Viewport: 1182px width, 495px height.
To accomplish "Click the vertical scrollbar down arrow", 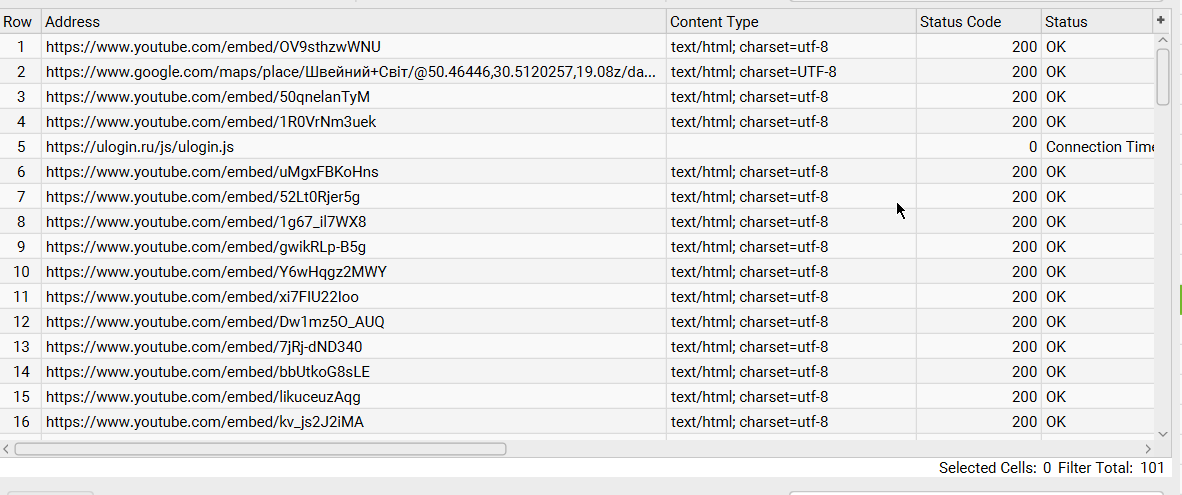I will coord(1162,434).
